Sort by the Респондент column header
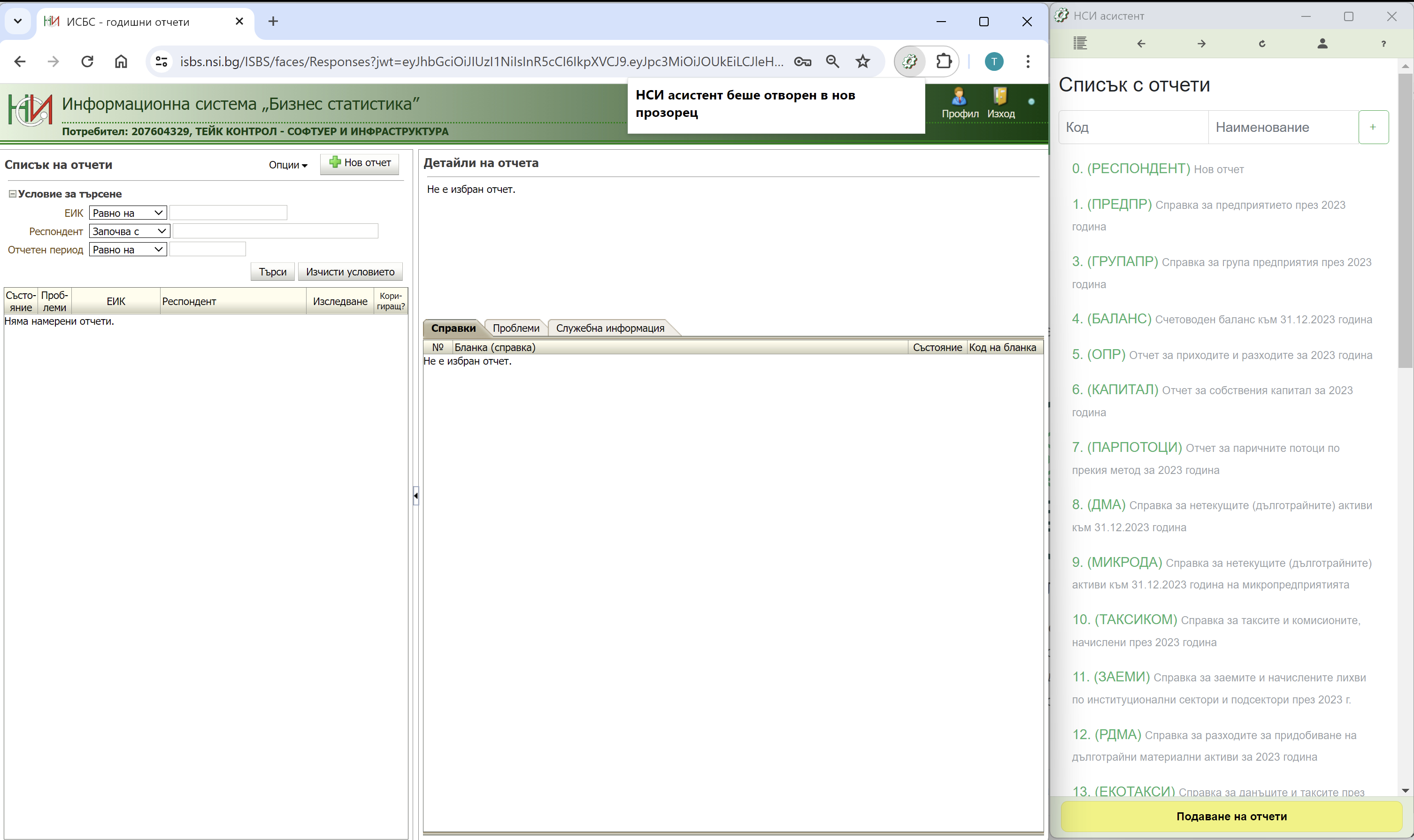 coord(233,301)
